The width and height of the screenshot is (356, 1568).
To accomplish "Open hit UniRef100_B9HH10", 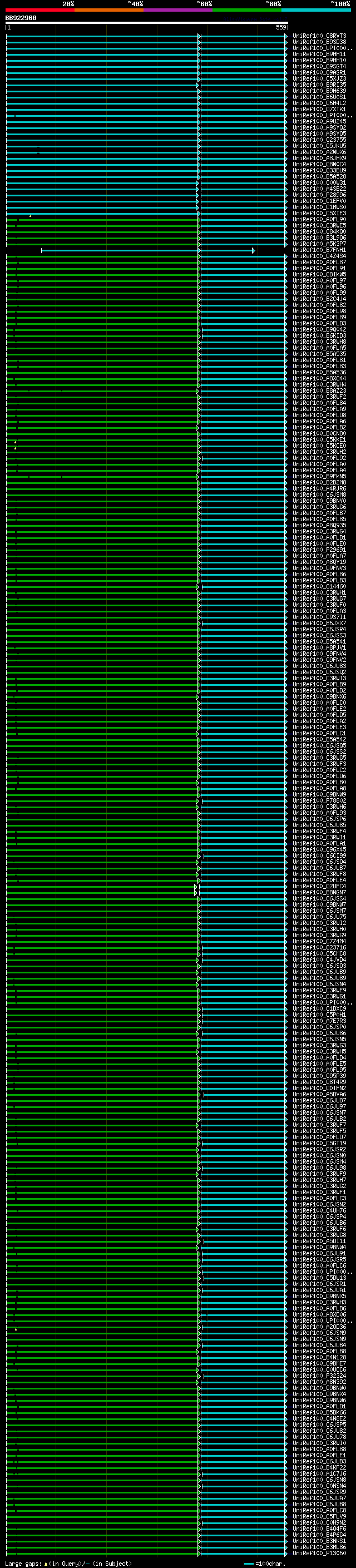I will [x=319, y=60].
